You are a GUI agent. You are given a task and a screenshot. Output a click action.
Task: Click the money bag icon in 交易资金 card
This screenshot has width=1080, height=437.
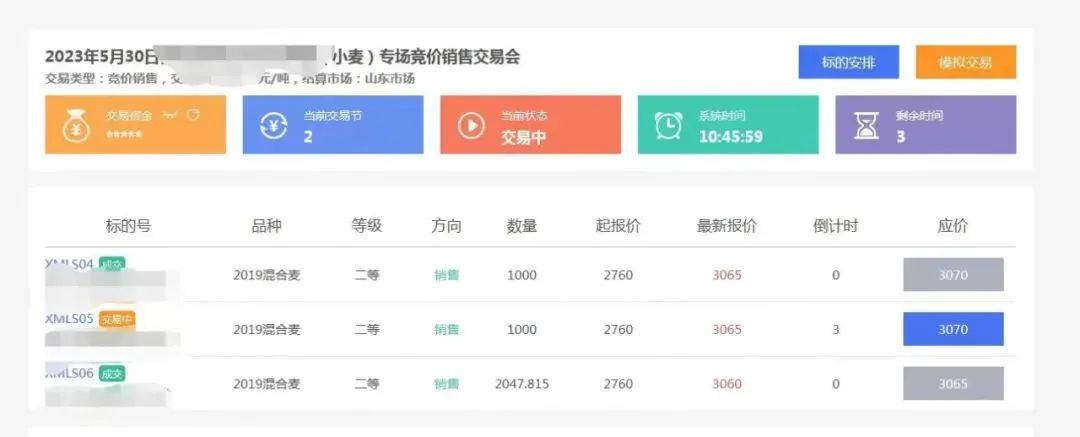pos(76,125)
